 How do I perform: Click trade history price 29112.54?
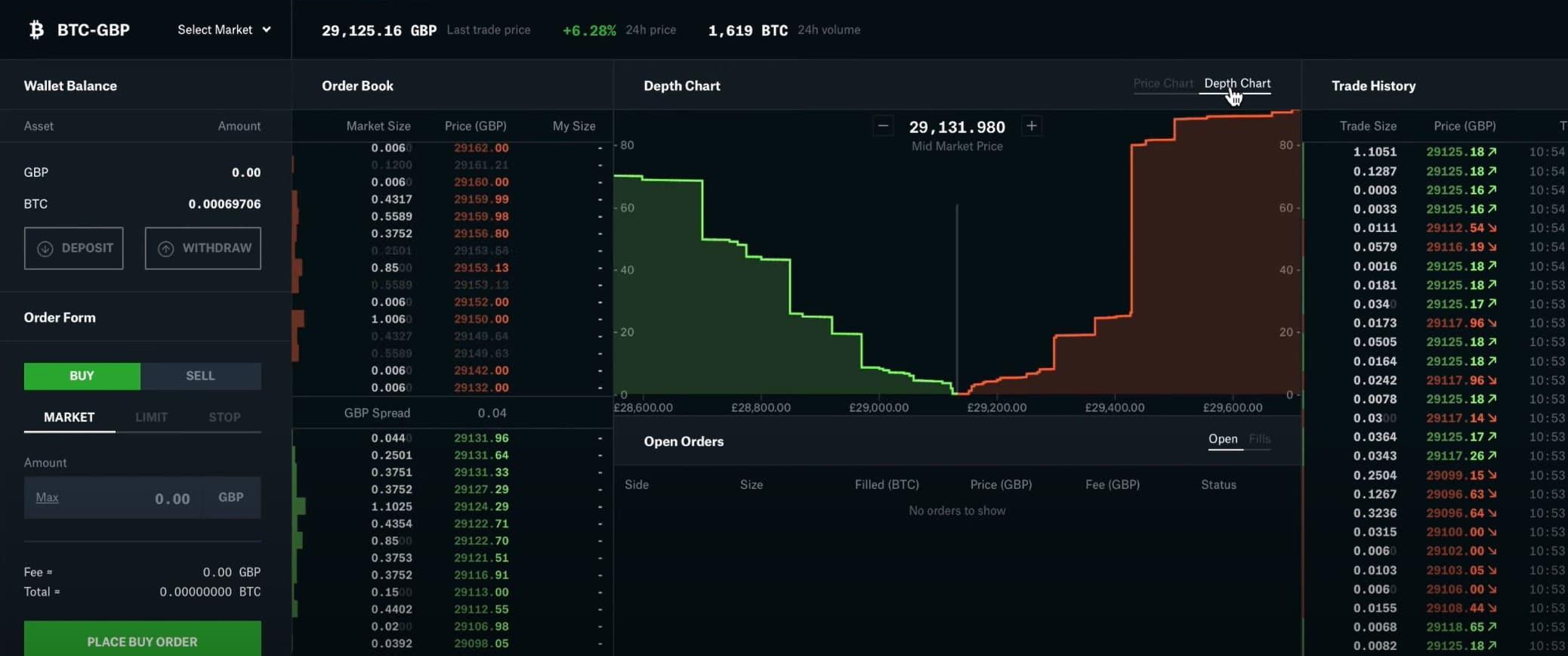coord(1455,227)
